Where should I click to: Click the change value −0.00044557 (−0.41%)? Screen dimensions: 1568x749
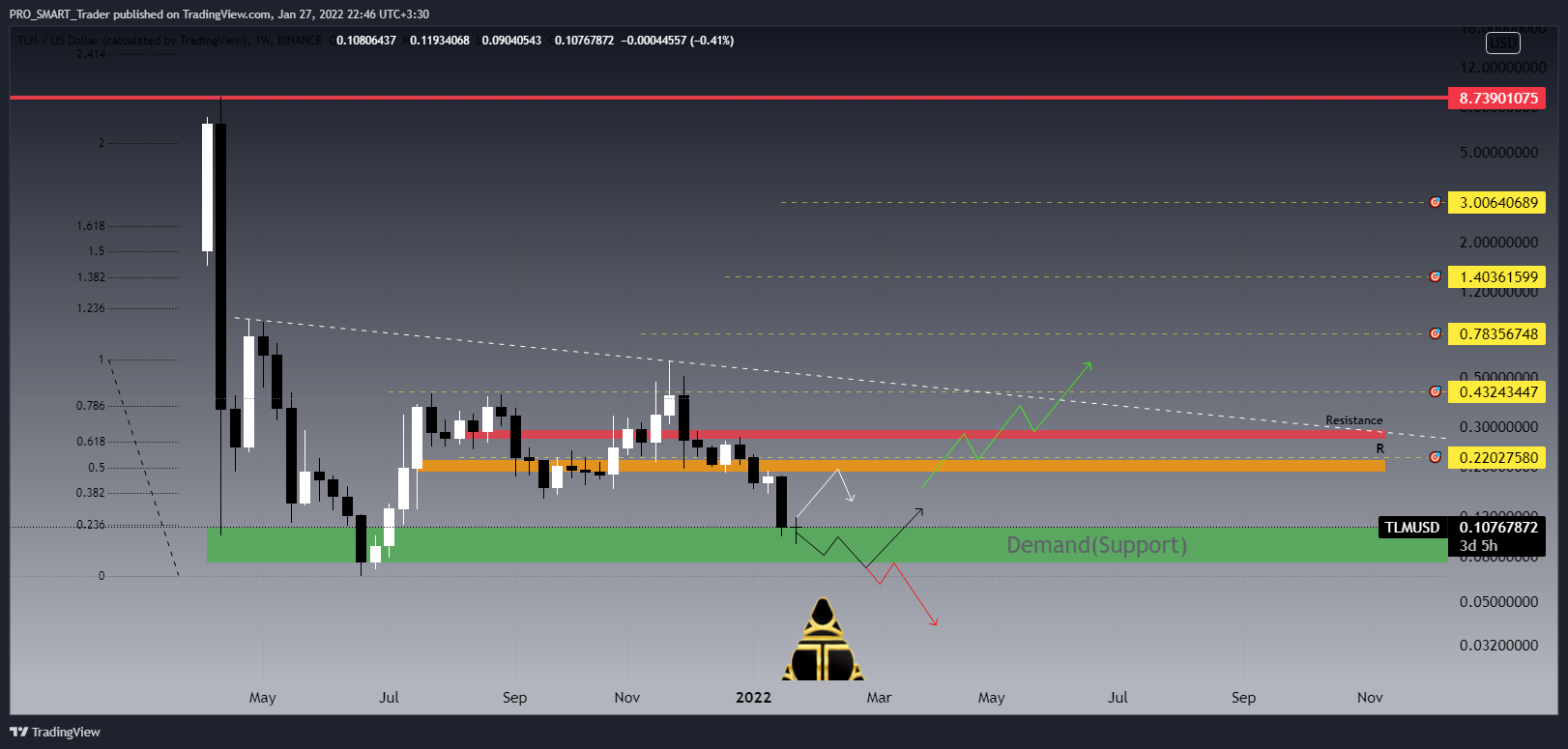click(677, 41)
